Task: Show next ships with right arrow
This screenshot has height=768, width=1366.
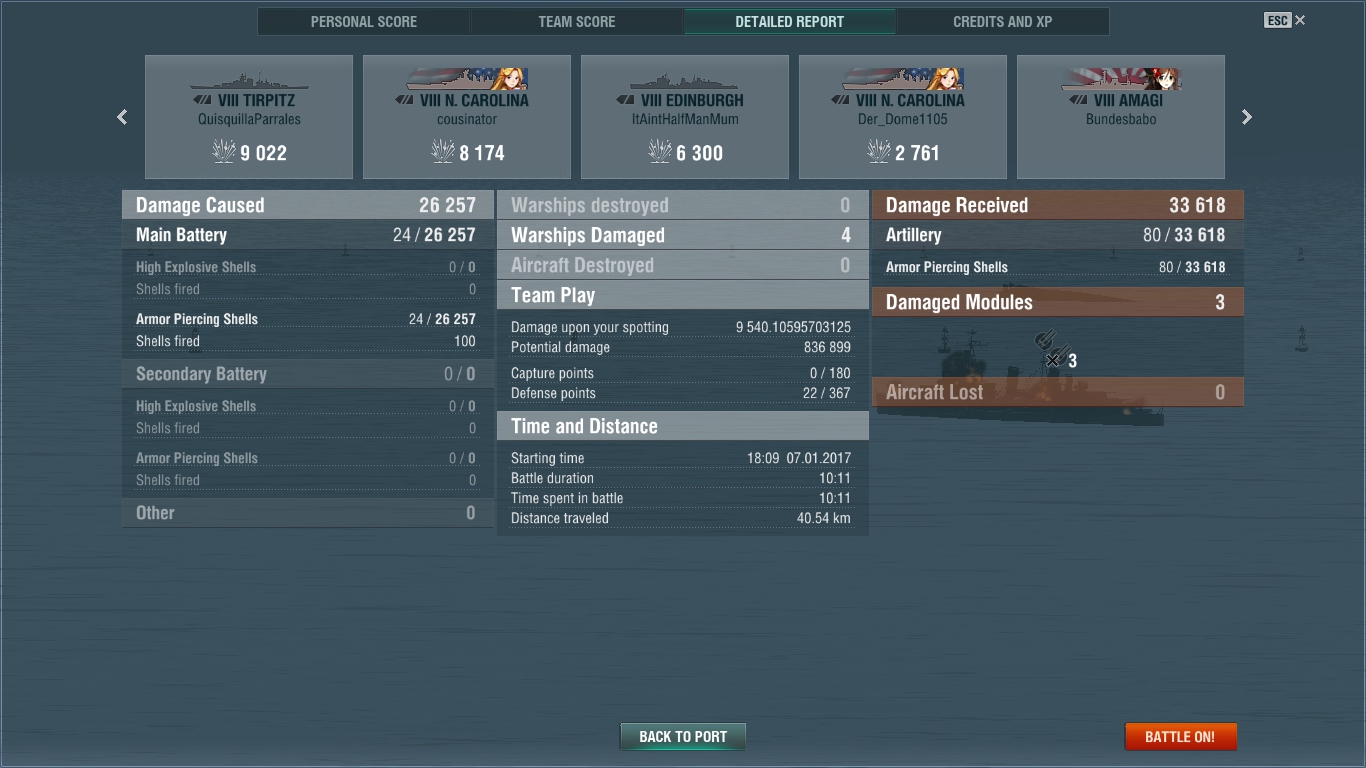Action: click(1246, 117)
